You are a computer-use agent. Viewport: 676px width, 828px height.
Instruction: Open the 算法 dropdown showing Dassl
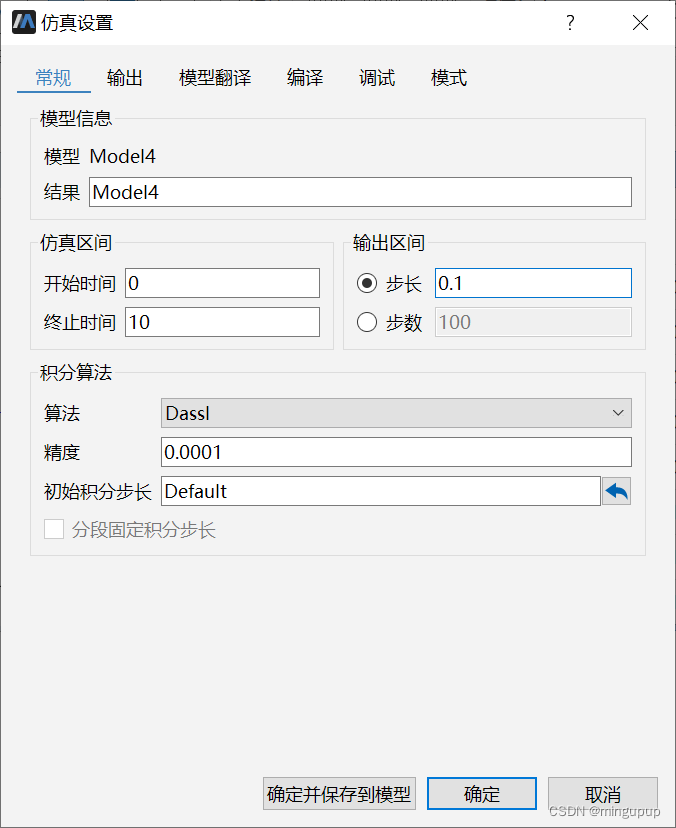(396, 413)
